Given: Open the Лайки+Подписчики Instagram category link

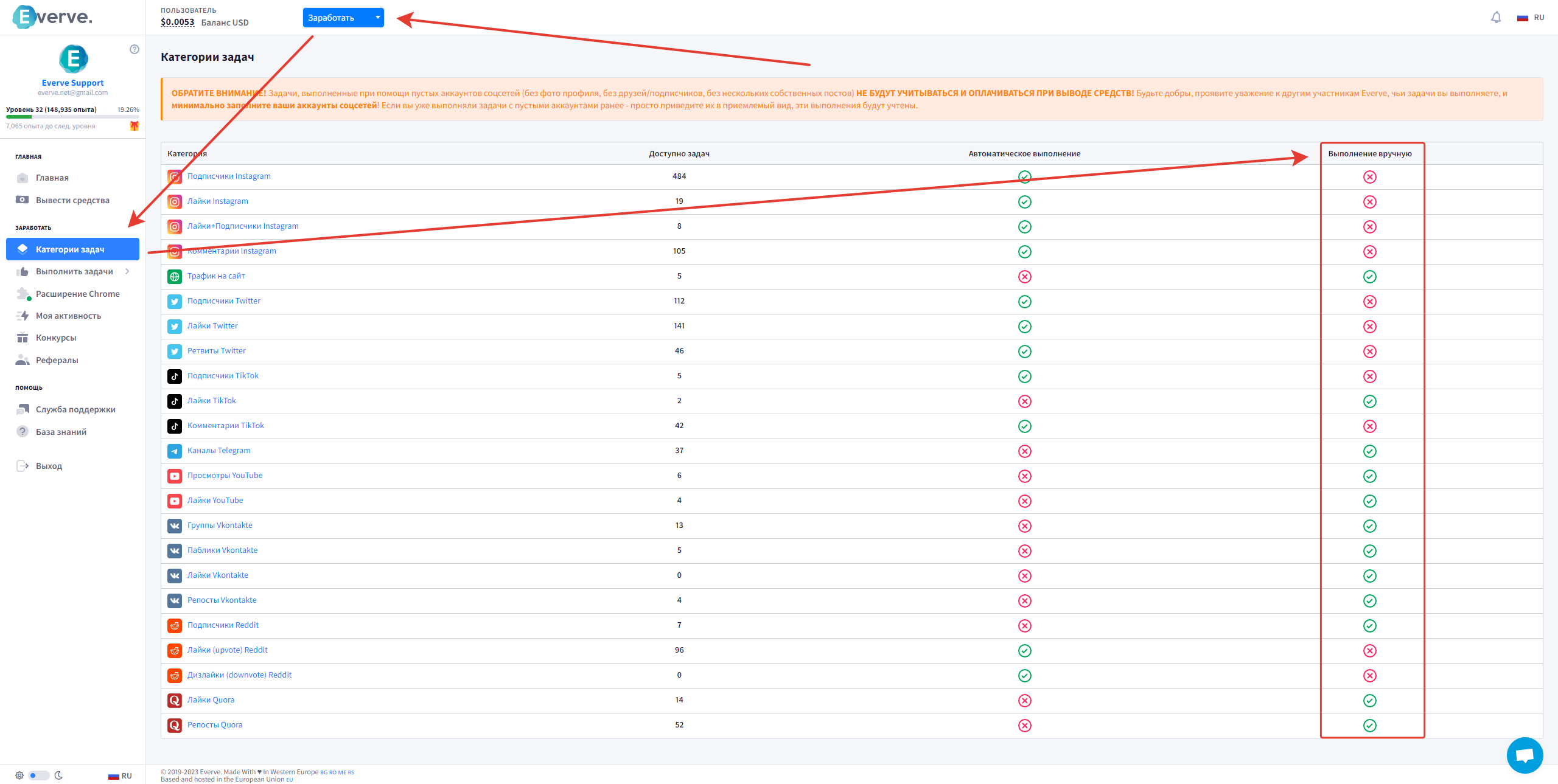Looking at the screenshot, I should 243,226.
